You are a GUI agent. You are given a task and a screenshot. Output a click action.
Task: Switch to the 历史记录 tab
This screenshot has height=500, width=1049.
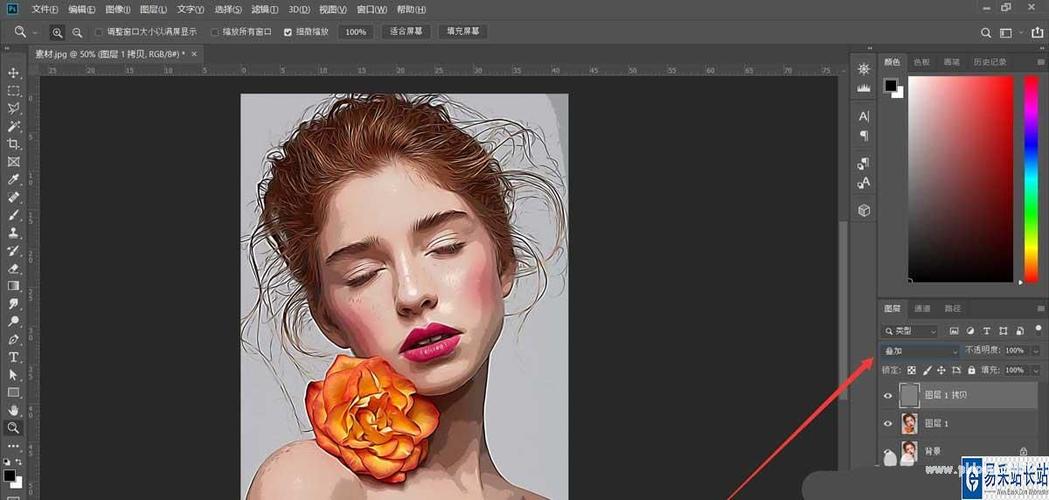989,62
